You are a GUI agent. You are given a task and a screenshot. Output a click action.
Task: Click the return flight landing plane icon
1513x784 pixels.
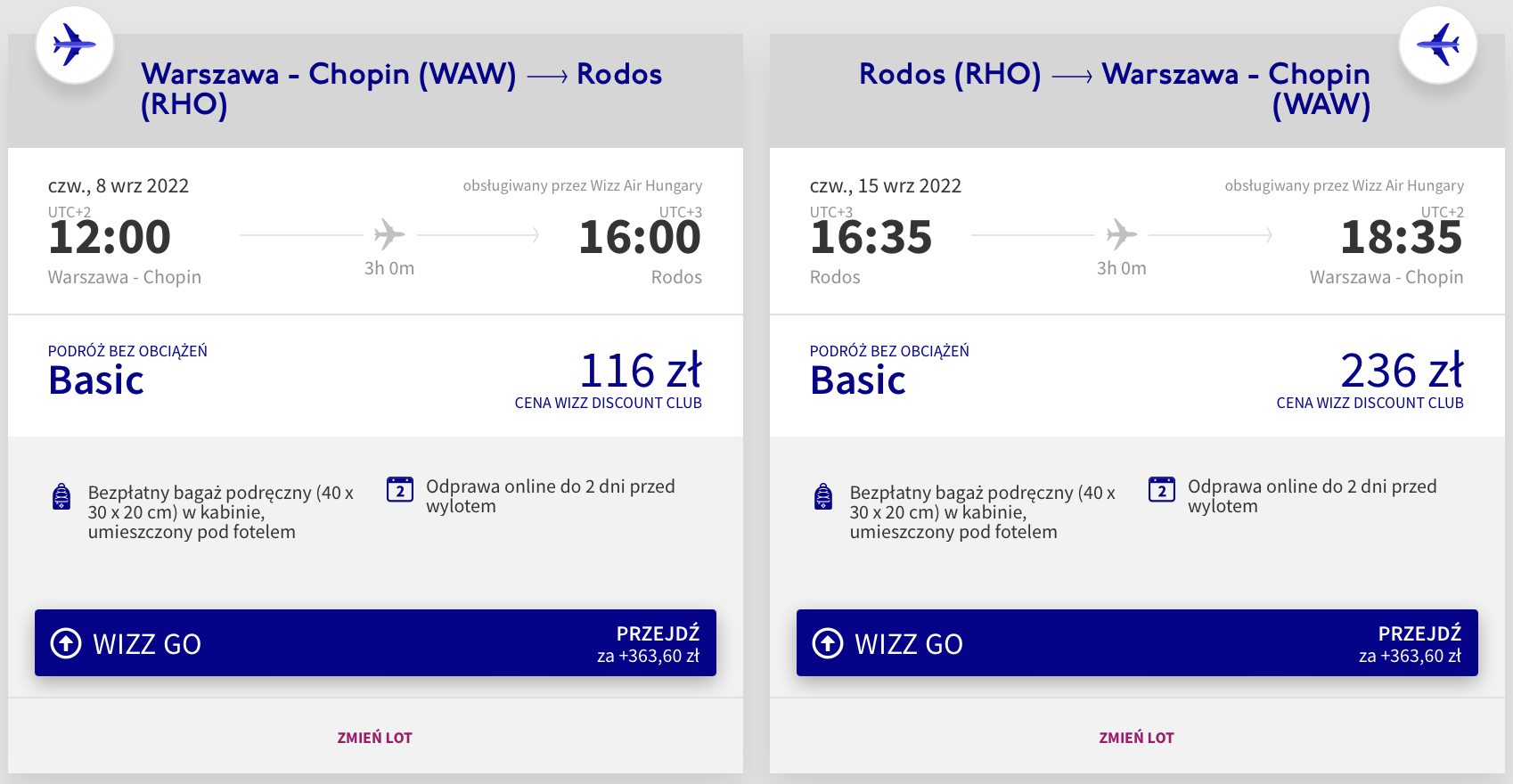click(x=1438, y=45)
